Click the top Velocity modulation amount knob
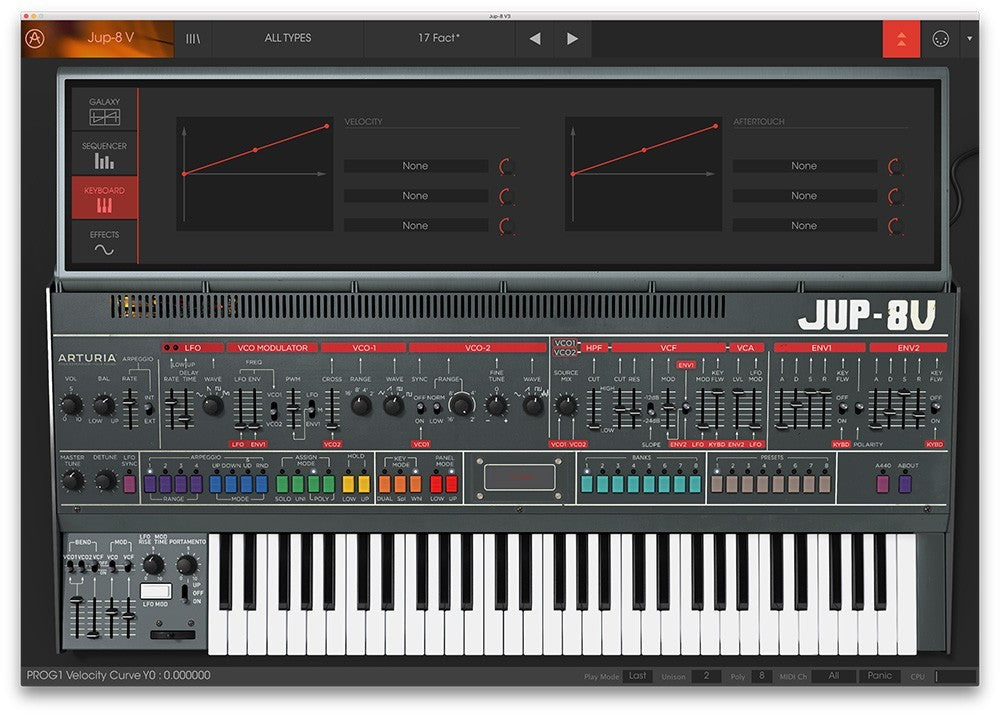Viewport: 1000px width, 716px height. tap(507, 166)
